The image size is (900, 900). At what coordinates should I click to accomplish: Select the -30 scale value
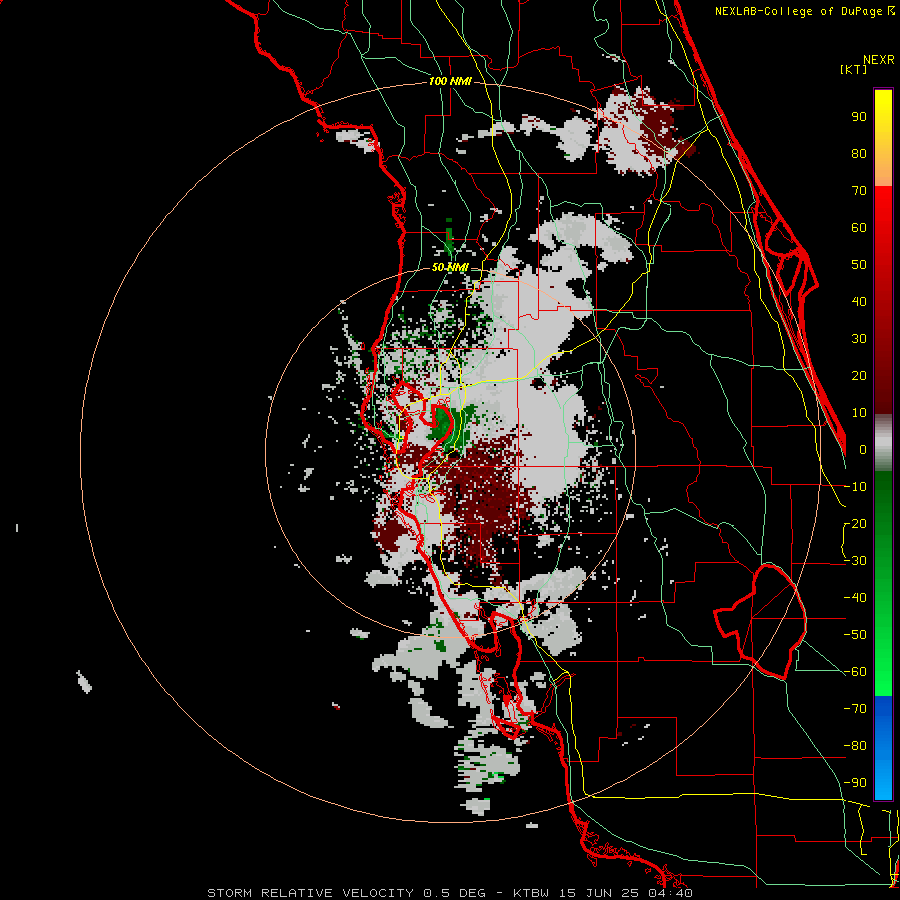coord(855,561)
